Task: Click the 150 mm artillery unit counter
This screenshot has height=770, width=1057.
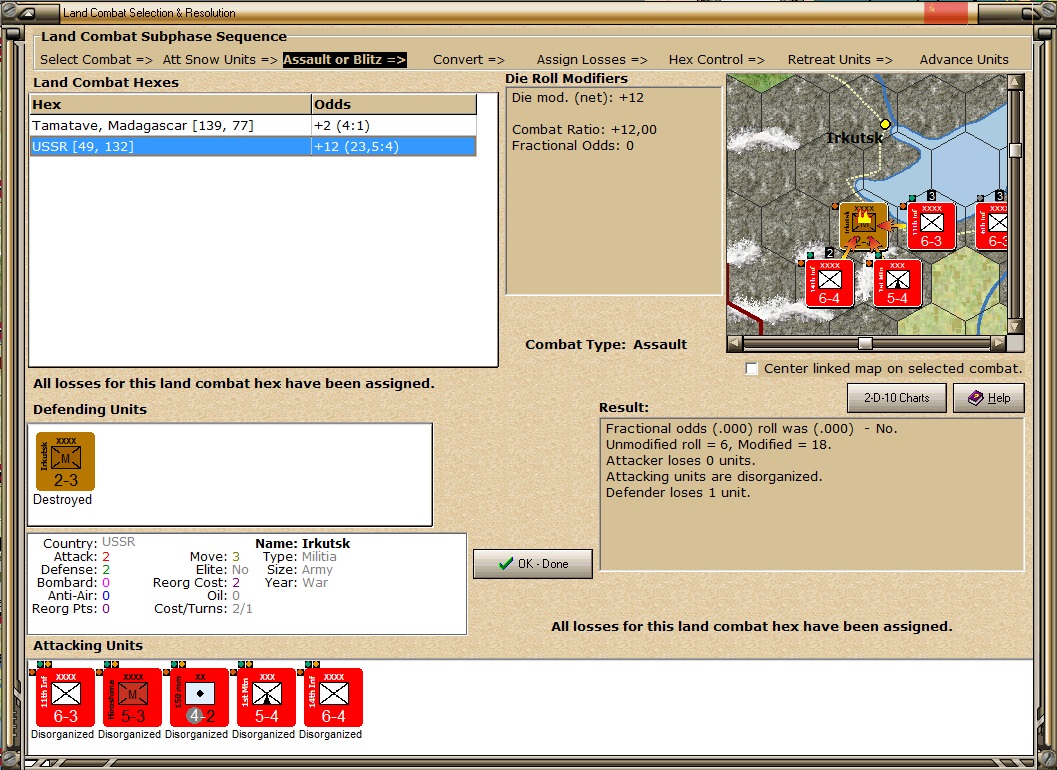Action: click(x=200, y=698)
